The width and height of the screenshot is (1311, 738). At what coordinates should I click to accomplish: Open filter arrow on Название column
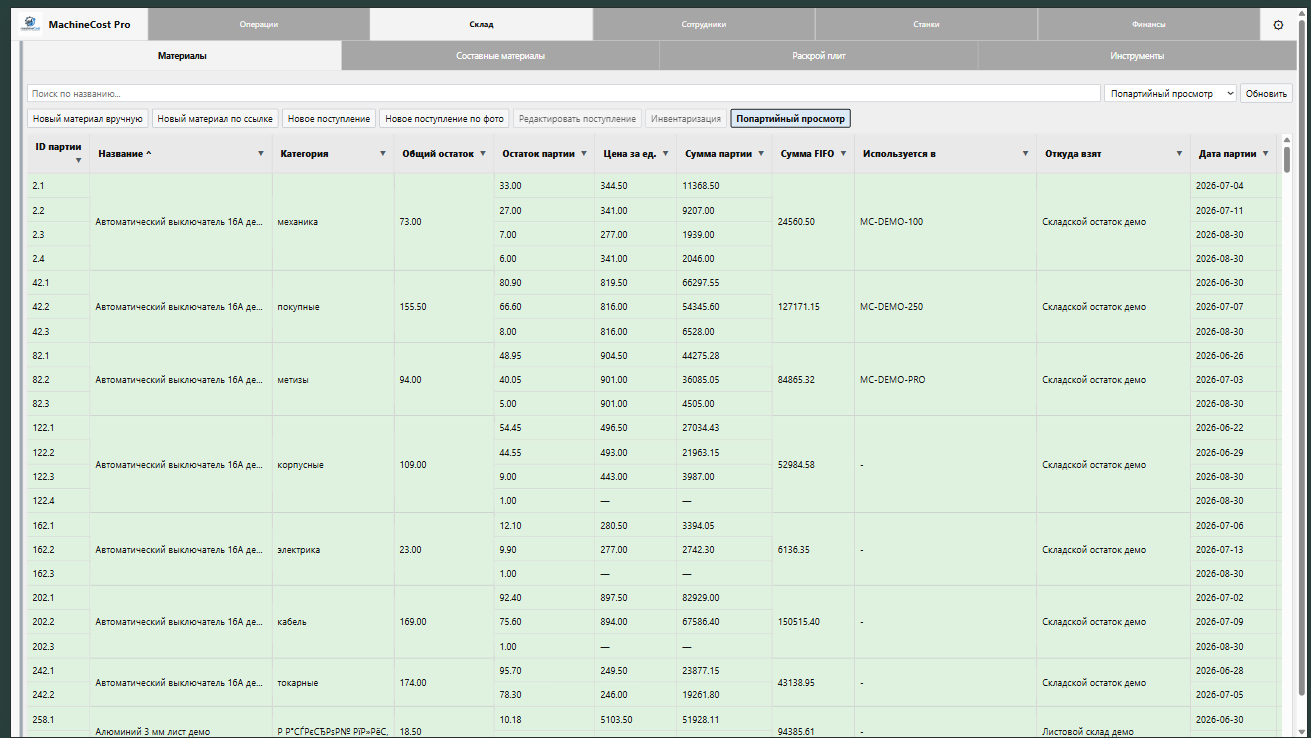[261, 154]
